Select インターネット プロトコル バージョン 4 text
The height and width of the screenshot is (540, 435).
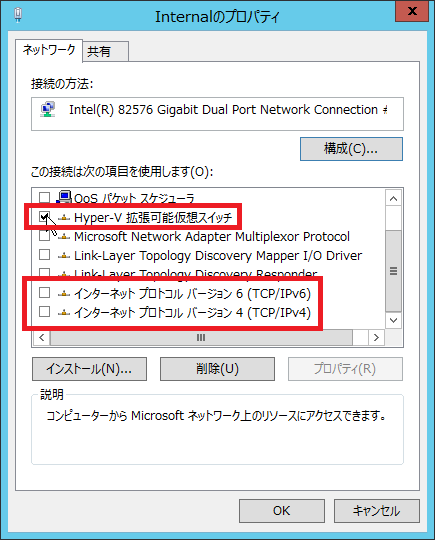pos(193,312)
